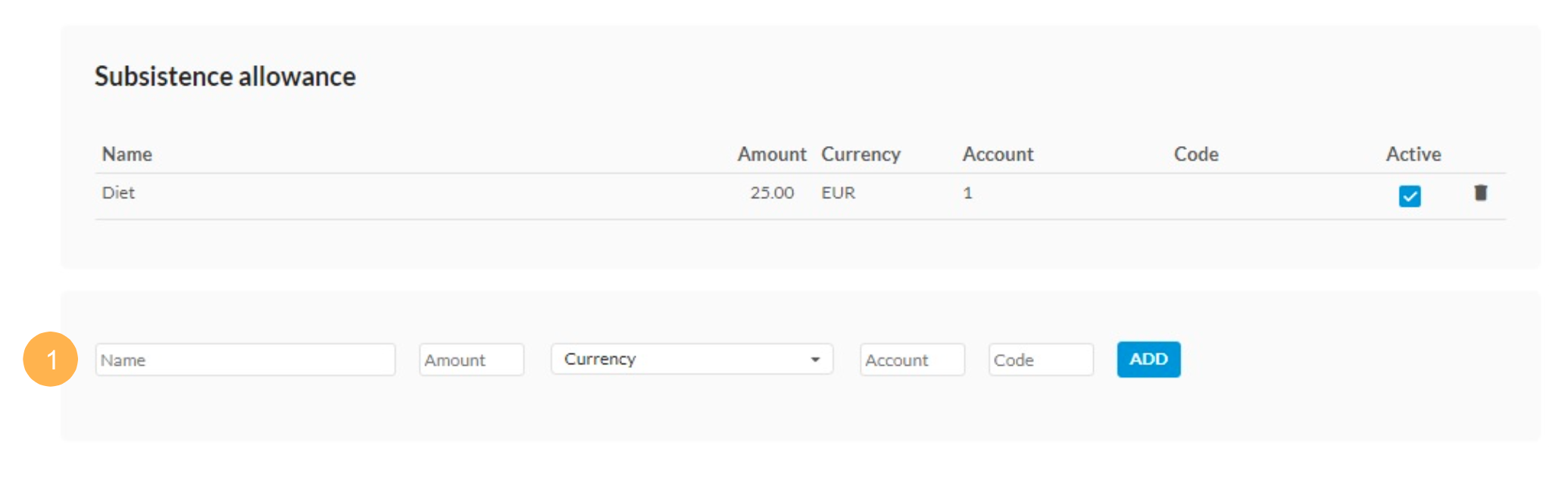The height and width of the screenshot is (486, 1568).
Task: Click the Name column header
Action: (127, 154)
